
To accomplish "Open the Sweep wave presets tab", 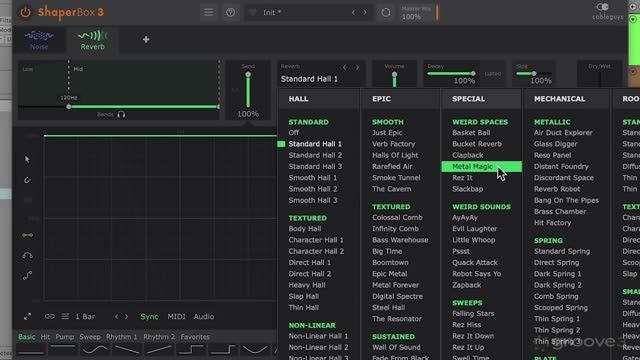I will coord(90,337).
